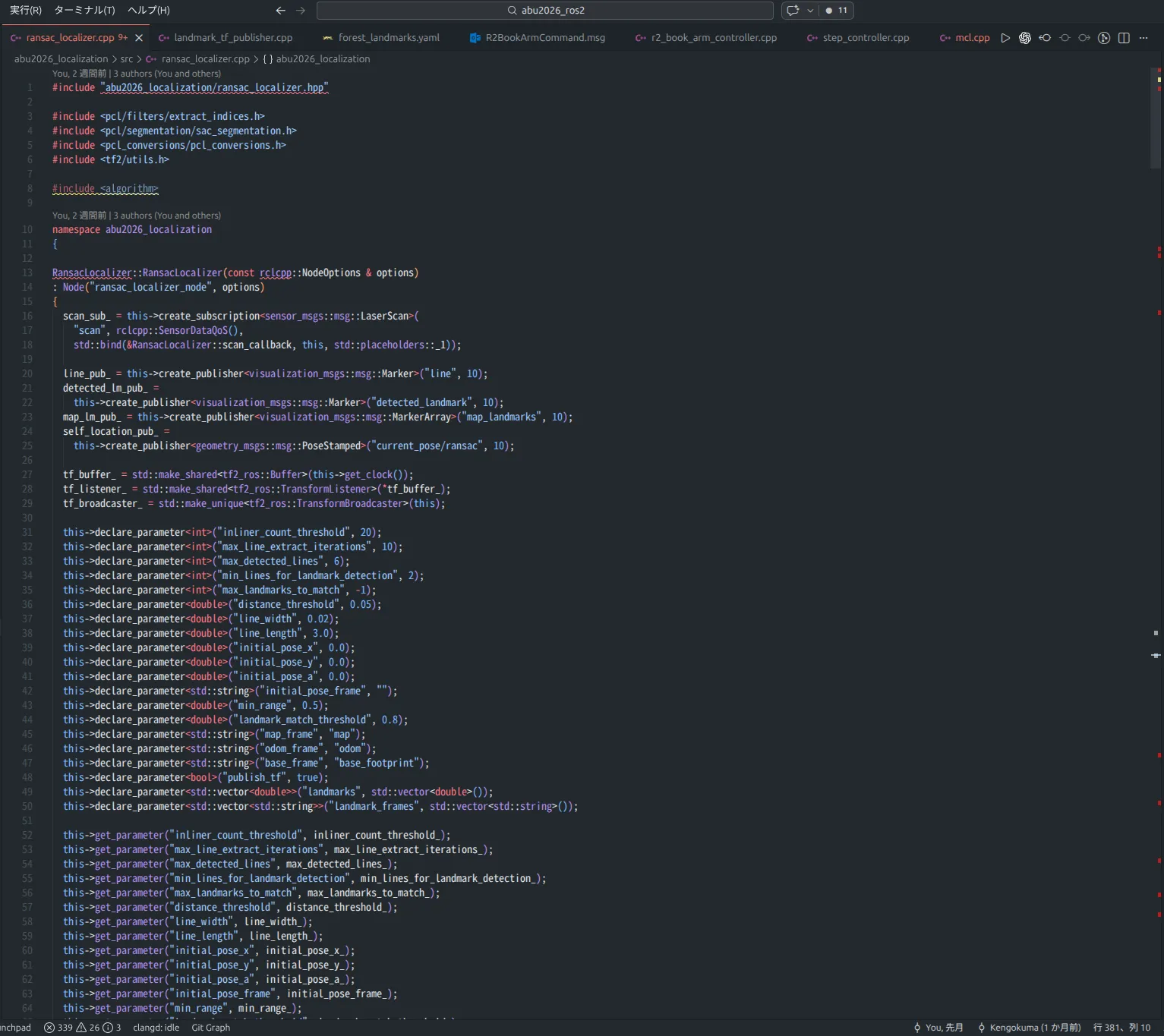Screen dimensions: 1164x1036
Task: Open previous change with the left-arrow icon
Action: (x=1045, y=38)
